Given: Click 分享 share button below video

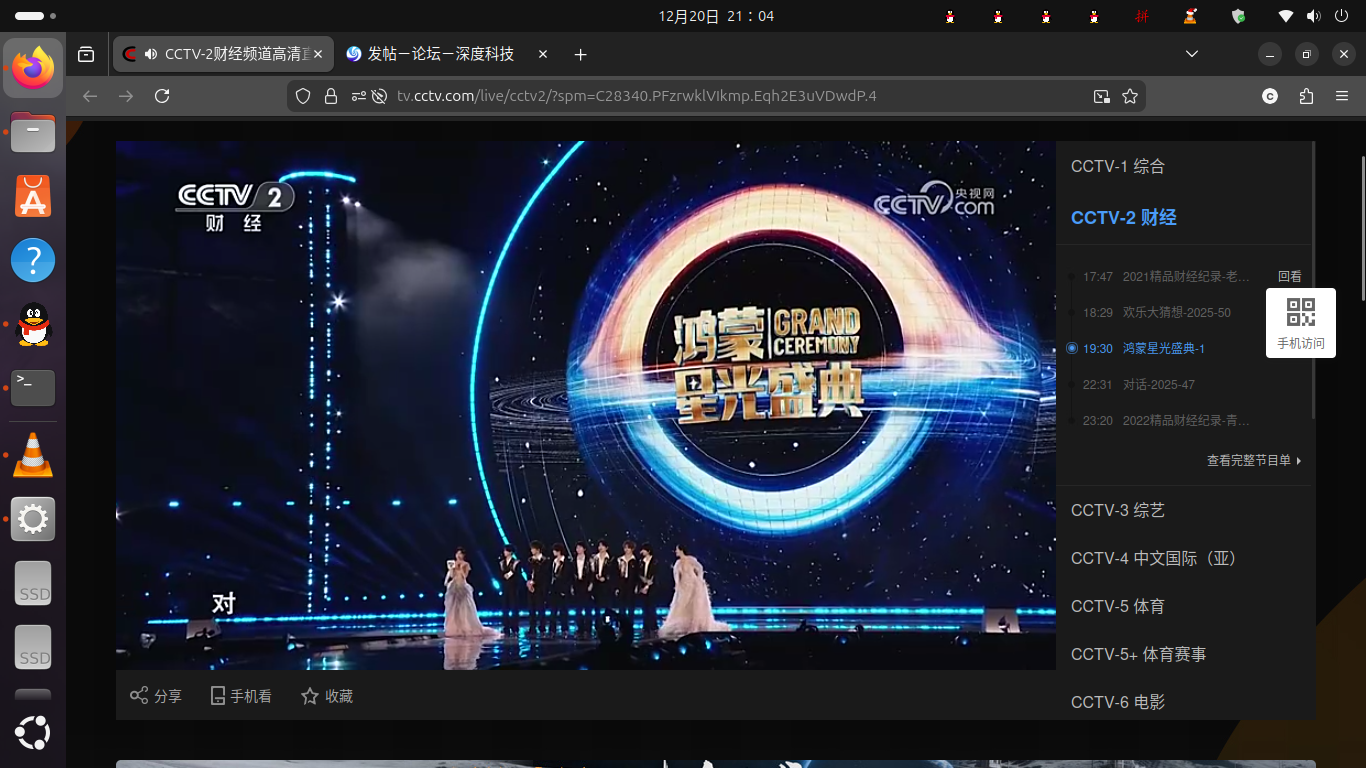Looking at the screenshot, I should (x=156, y=696).
